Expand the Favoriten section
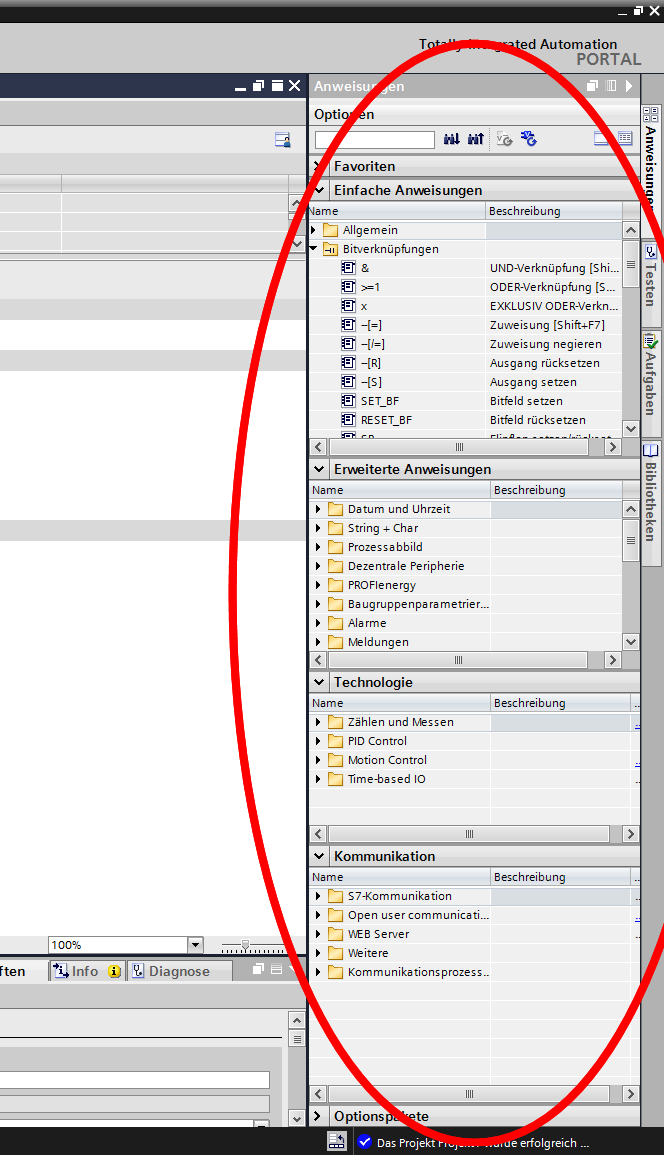This screenshot has width=664, height=1155. 319,166
